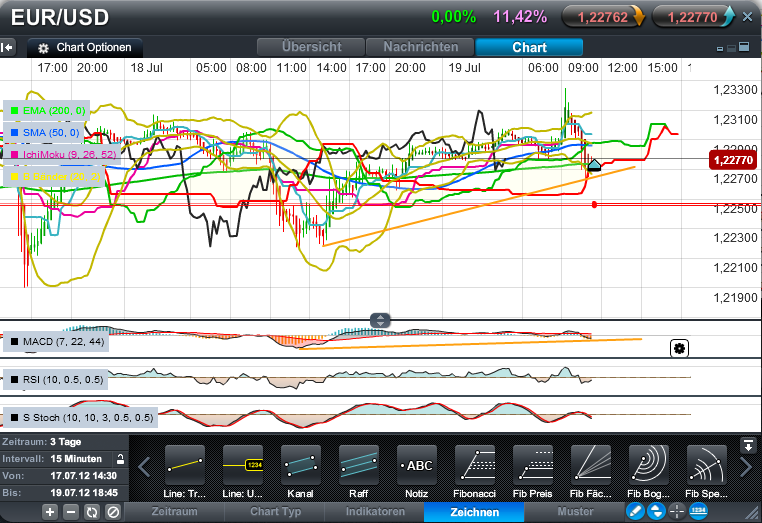This screenshot has height=523, width=762.
Task: Select the Notiz ABC text tool
Action: [416, 465]
